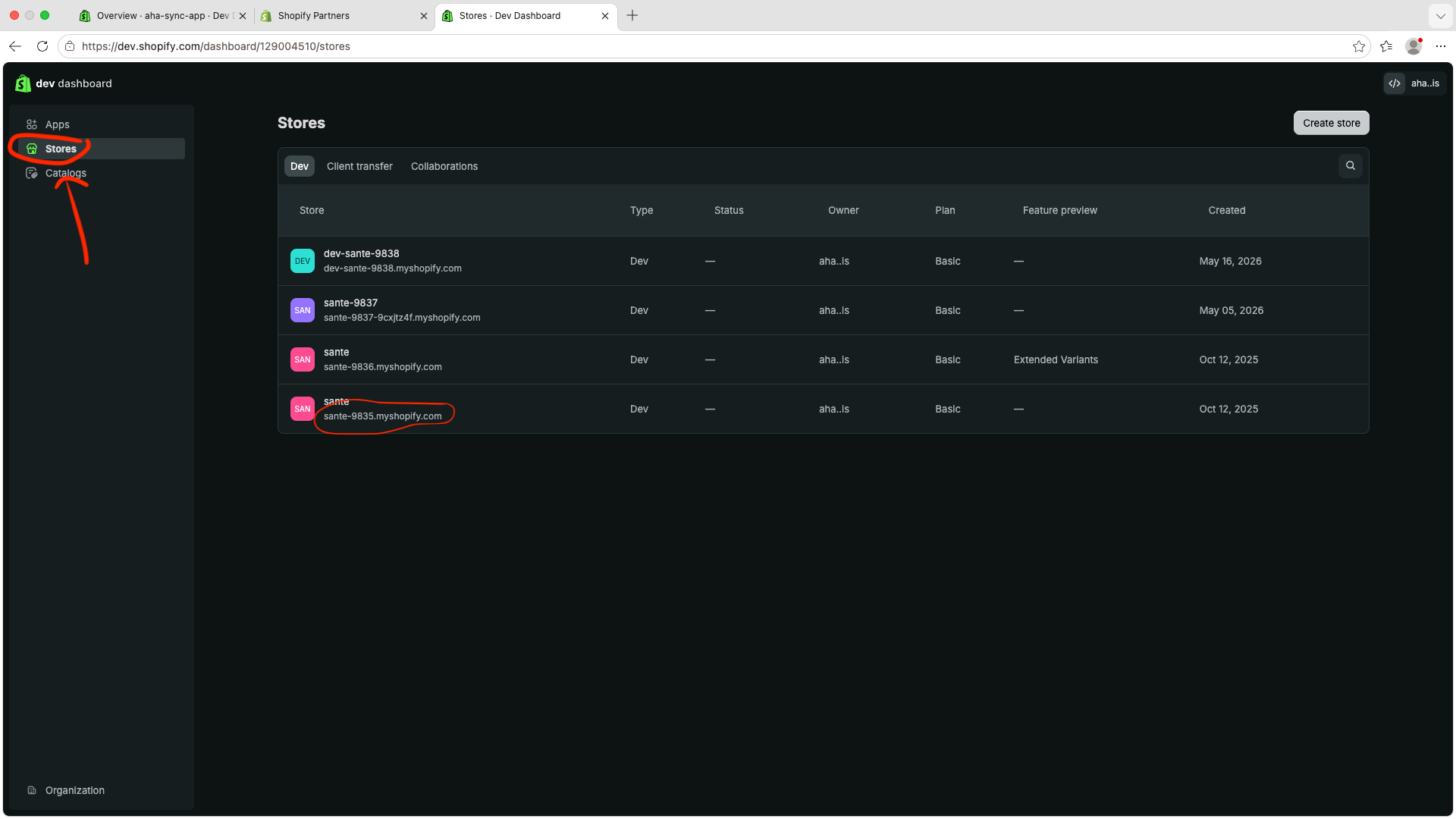Click the Stores item in sidebar
Viewport: 1456px width, 819px height.
click(x=101, y=149)
